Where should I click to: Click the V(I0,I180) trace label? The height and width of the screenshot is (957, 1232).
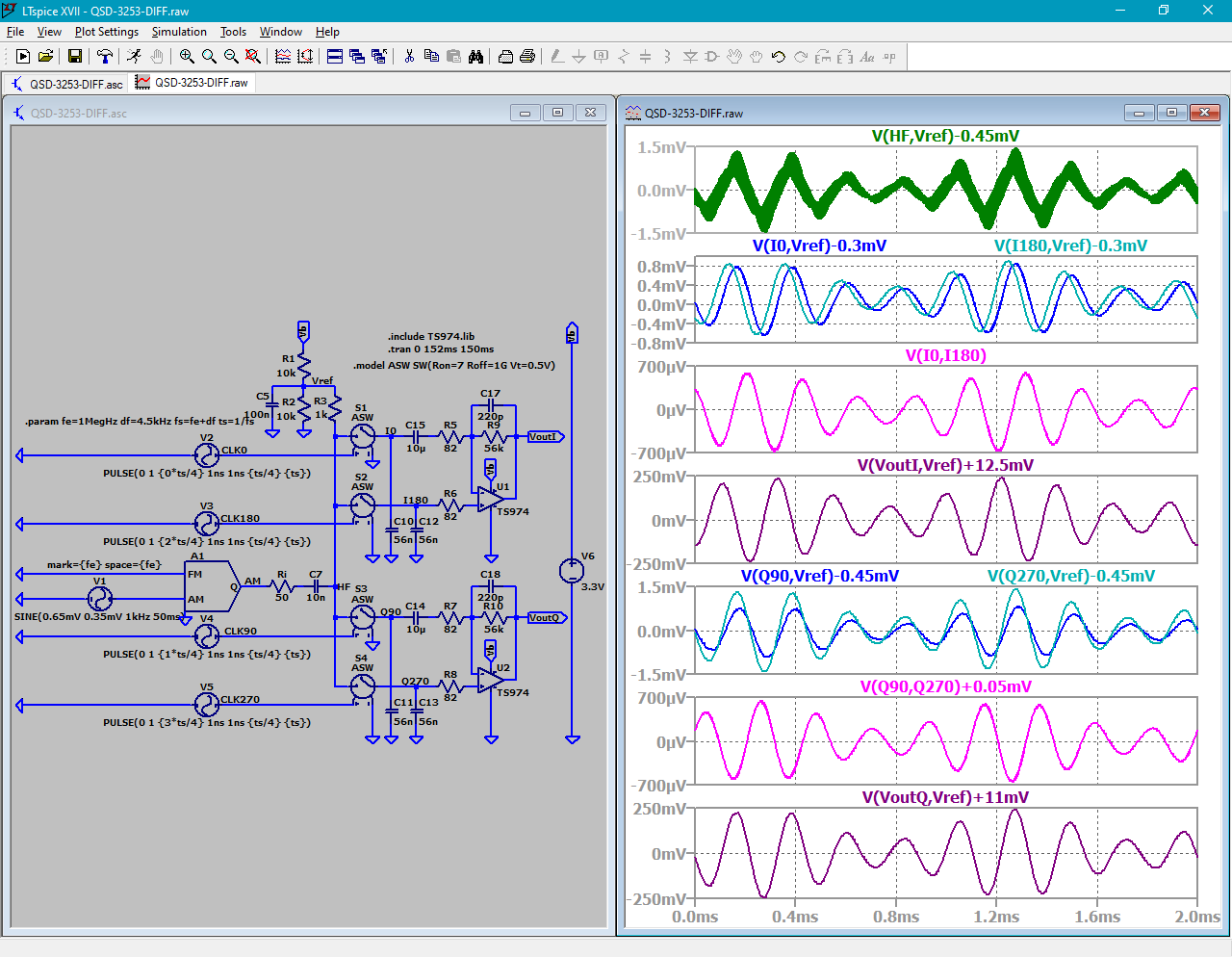(945, 356)
